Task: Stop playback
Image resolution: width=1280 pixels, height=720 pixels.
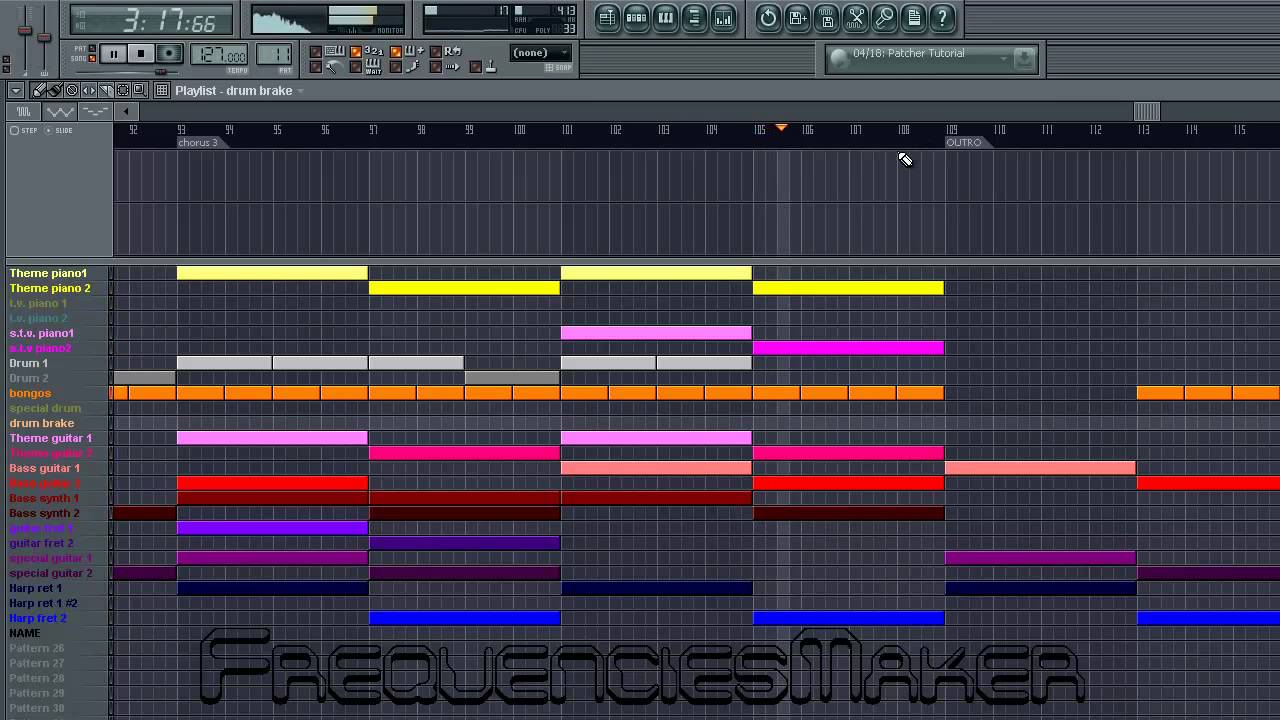Action: point(141,53)
